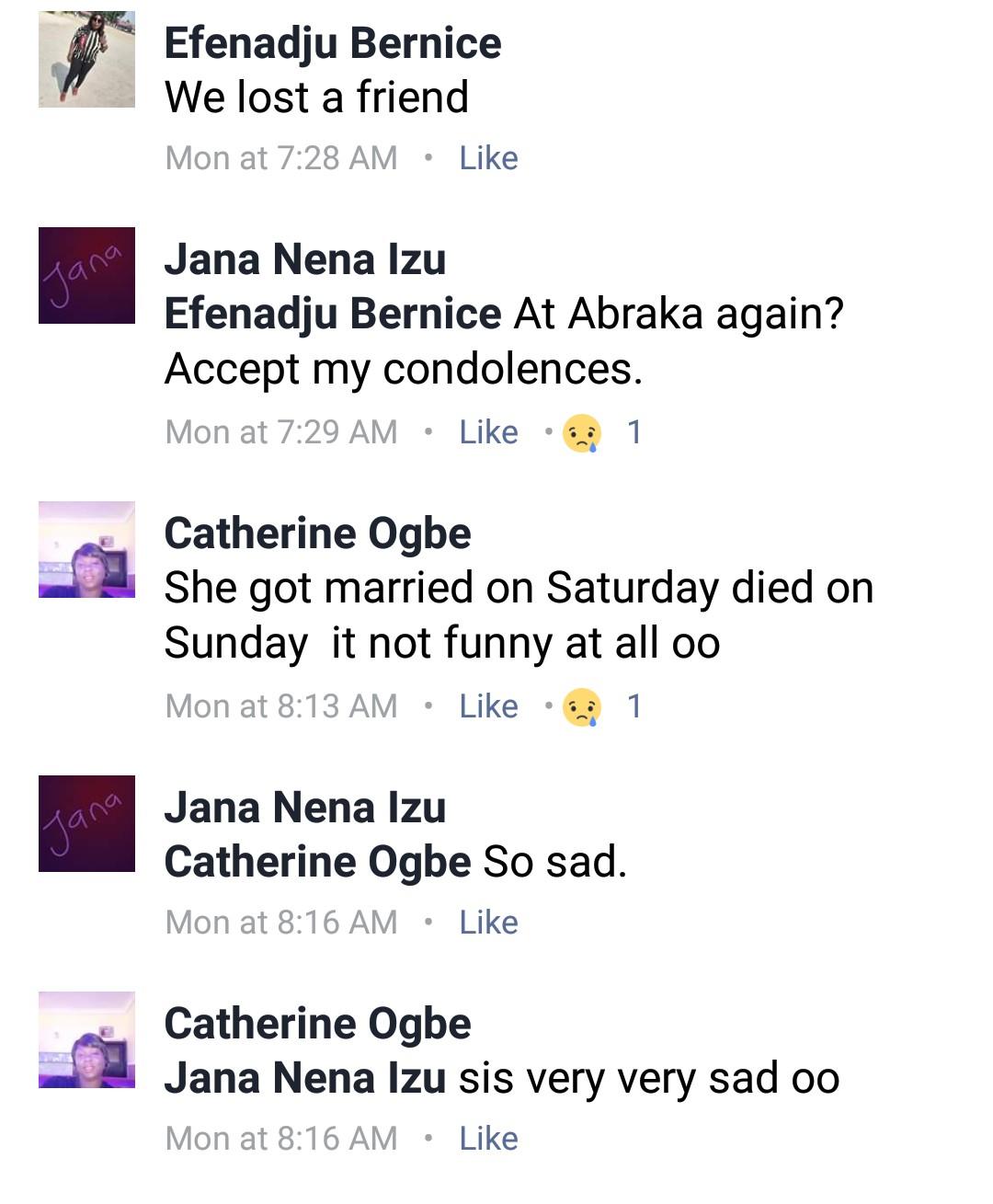Open Jana Nena Izu mention before "sis very very sad"
The image size is (993, 1204).
(304, 1078)
